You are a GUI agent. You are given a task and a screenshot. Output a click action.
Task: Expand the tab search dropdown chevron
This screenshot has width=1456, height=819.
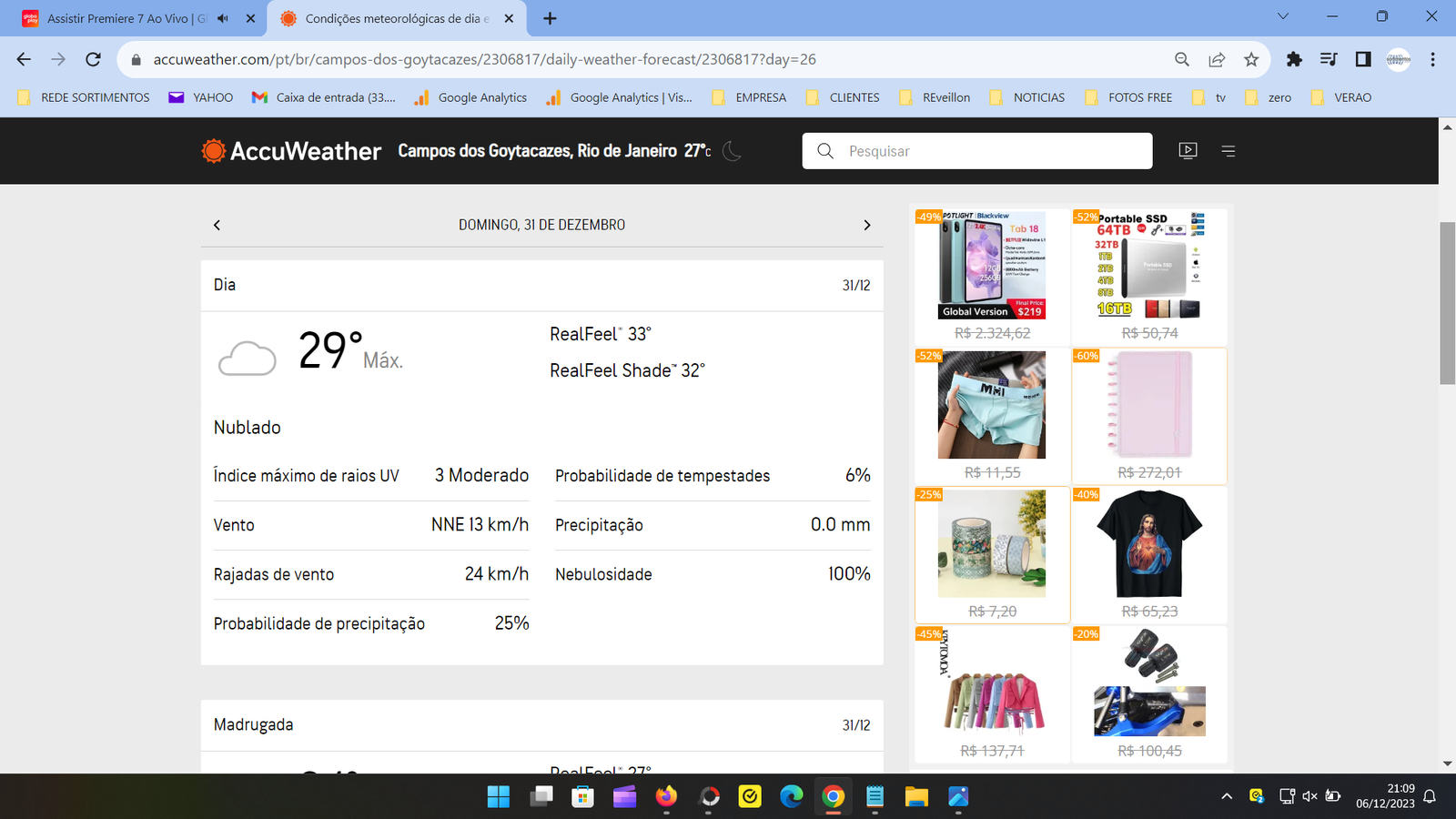[x=1283, y=16]
